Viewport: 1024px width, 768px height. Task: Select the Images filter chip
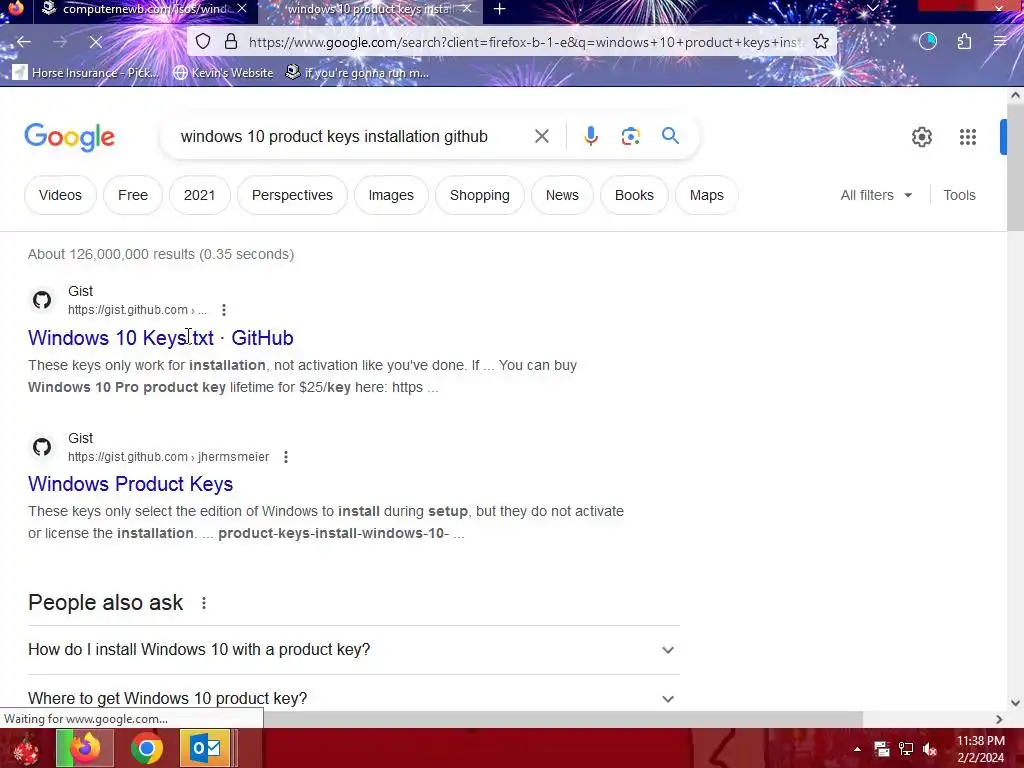click(x=391, y=195)
